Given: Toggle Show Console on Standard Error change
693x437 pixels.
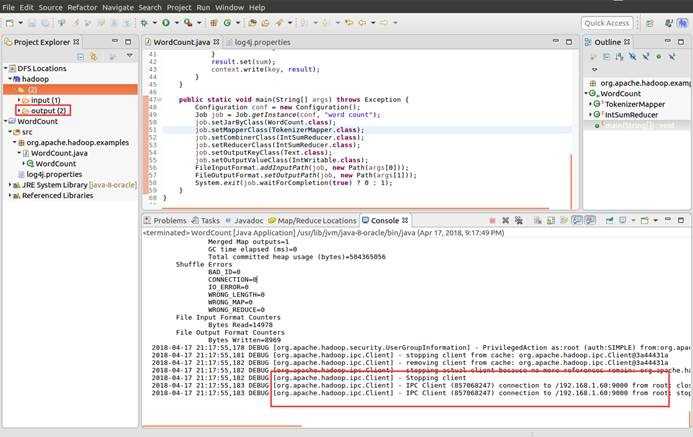Looking at the screenshot, I should point(590,220).
